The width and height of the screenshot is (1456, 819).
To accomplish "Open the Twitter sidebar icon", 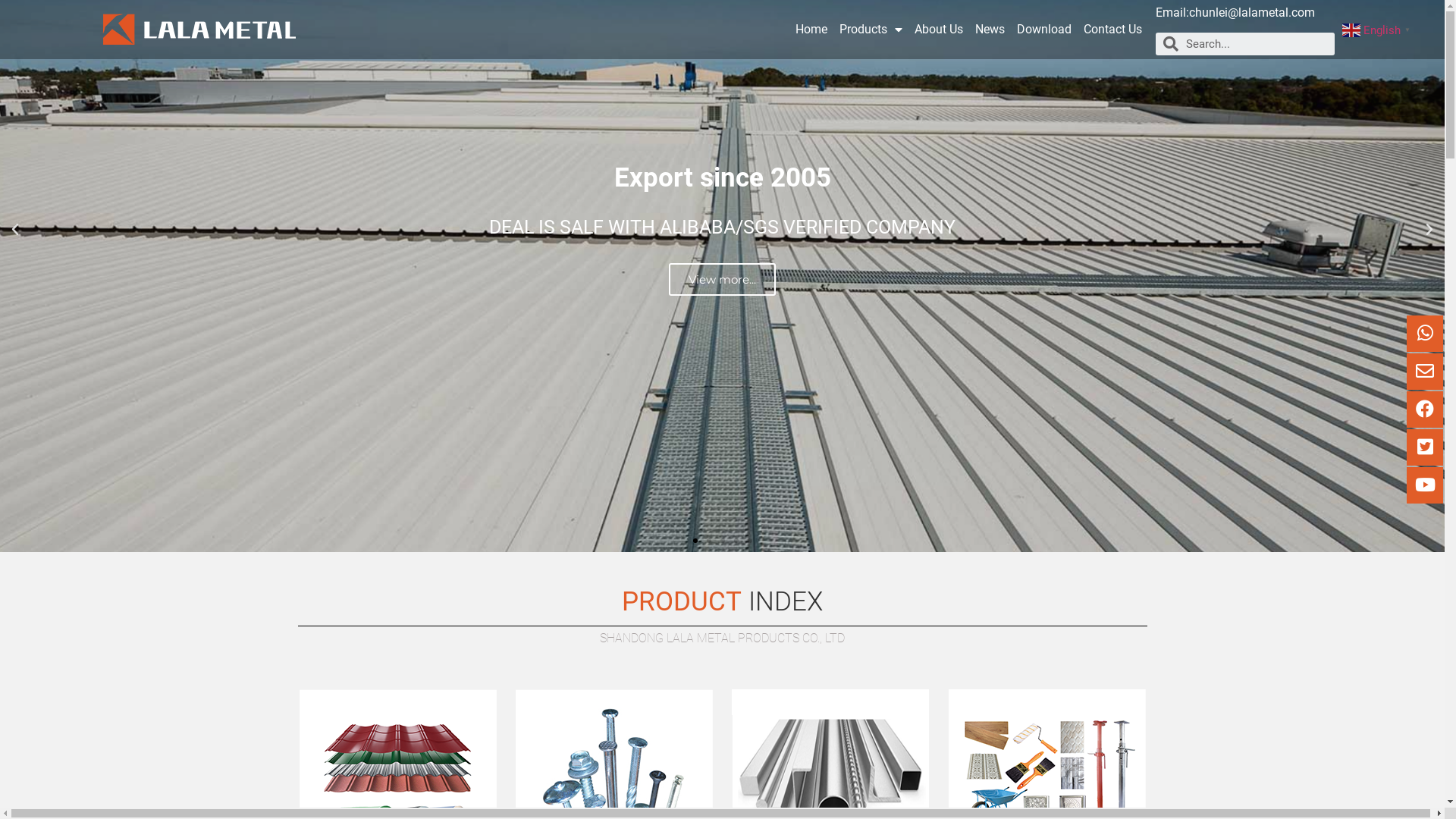I will click(1424, 447).
